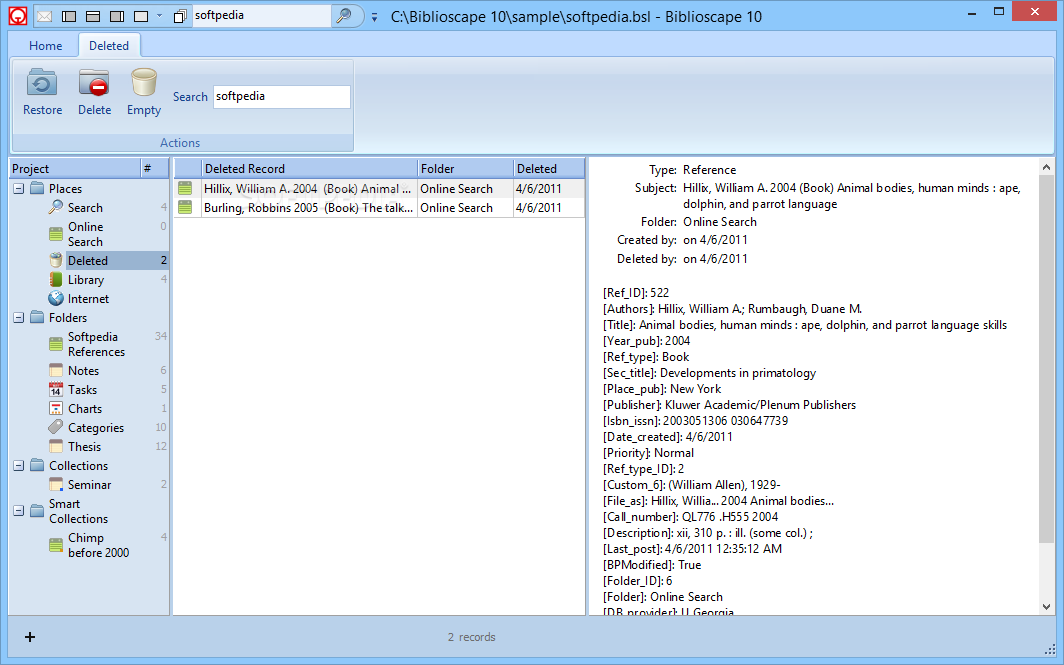Empty the deleted items bin
The width and height of the screenshot is (1064, 665).
click(x=144, y=83)
